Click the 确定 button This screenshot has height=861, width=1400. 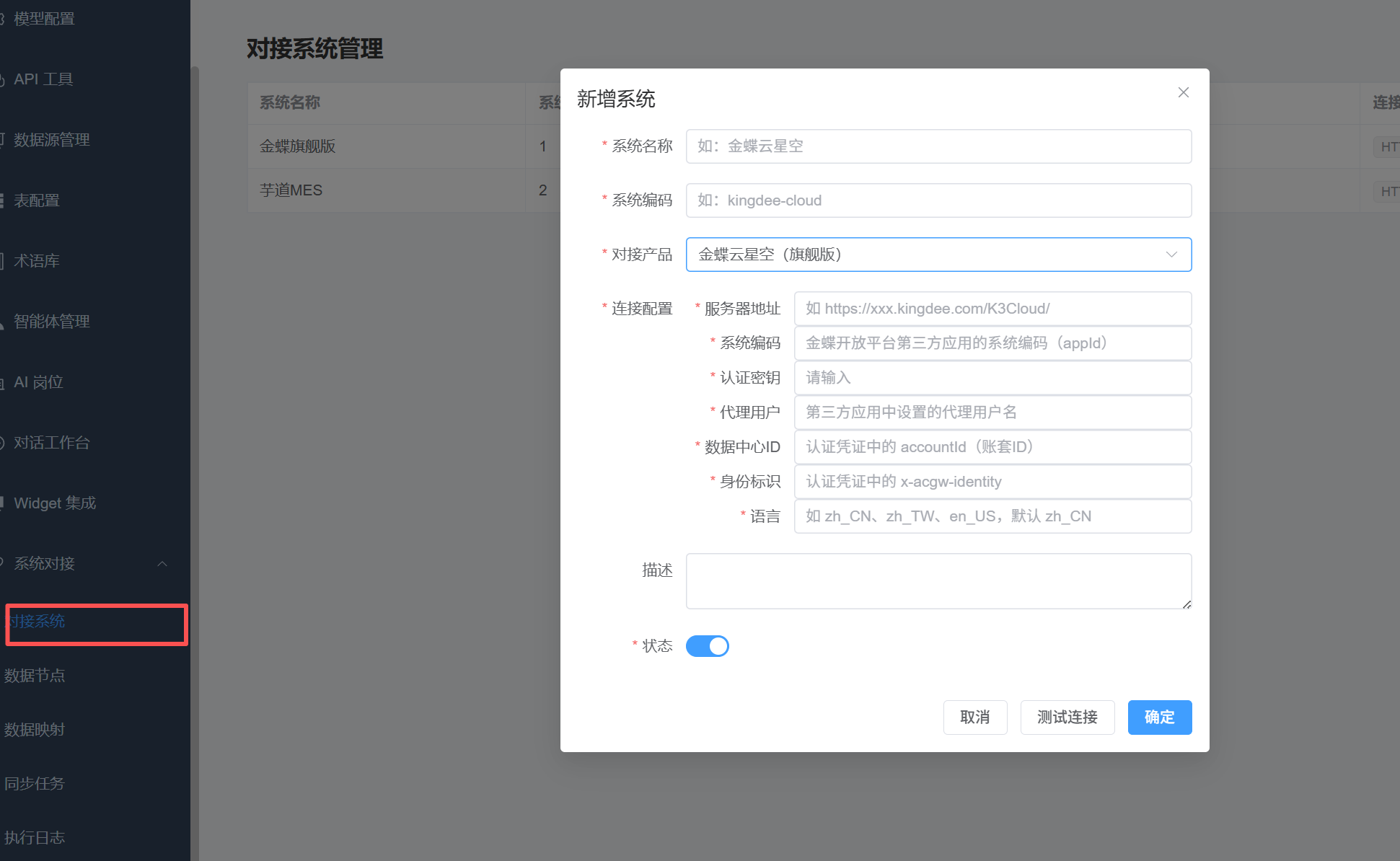pyautogui.click(x=1160, y=717)
